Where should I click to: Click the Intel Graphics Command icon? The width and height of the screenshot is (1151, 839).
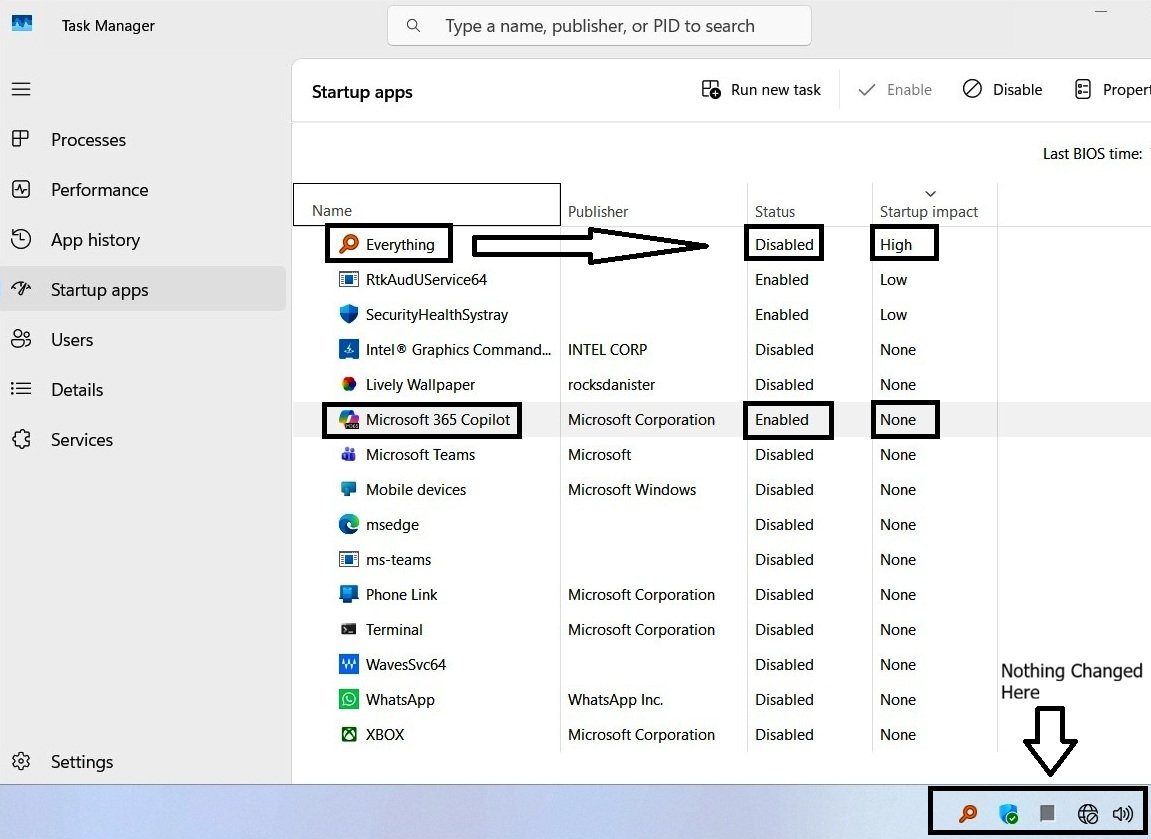click(x=349, y=349)
